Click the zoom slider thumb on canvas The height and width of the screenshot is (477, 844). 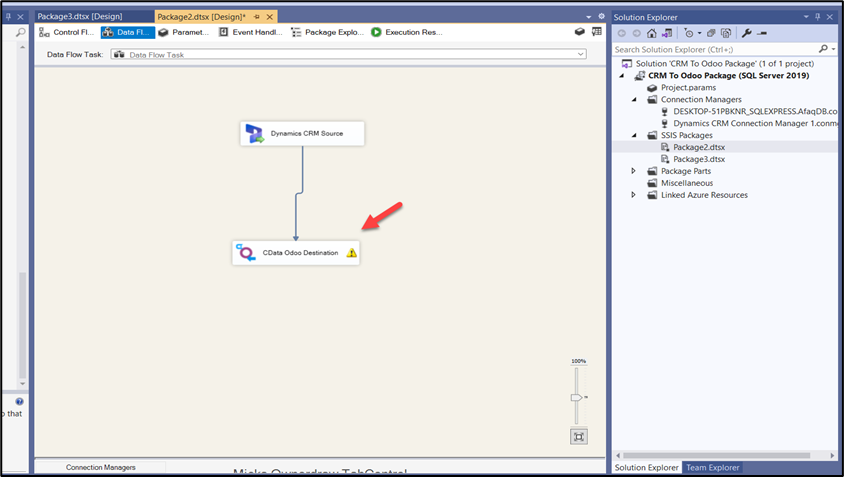coord(576,397)
